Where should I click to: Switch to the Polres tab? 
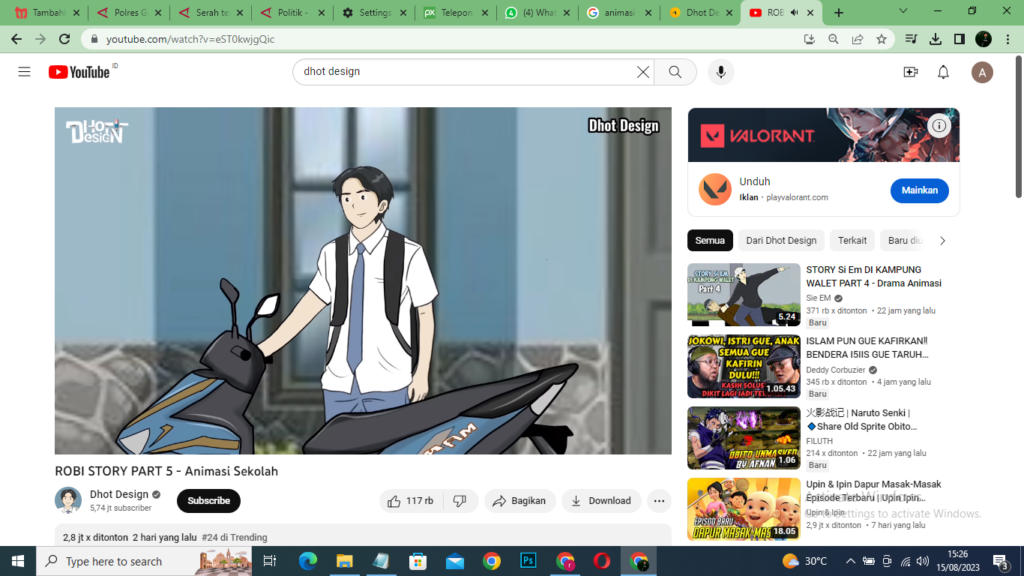(128, 12)
